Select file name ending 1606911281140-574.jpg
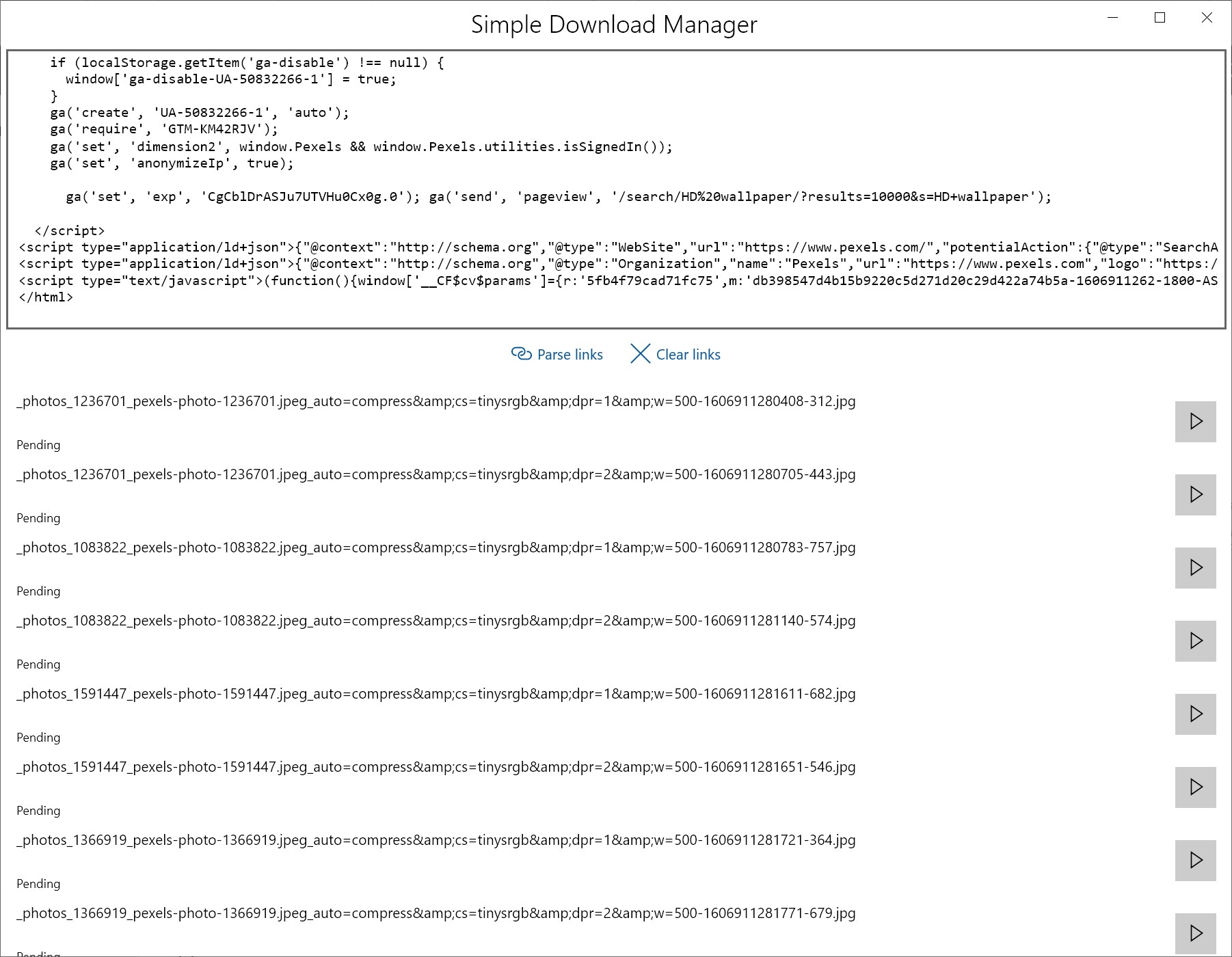This screenshot has width=1232, height=957. [x=436, y=621]
